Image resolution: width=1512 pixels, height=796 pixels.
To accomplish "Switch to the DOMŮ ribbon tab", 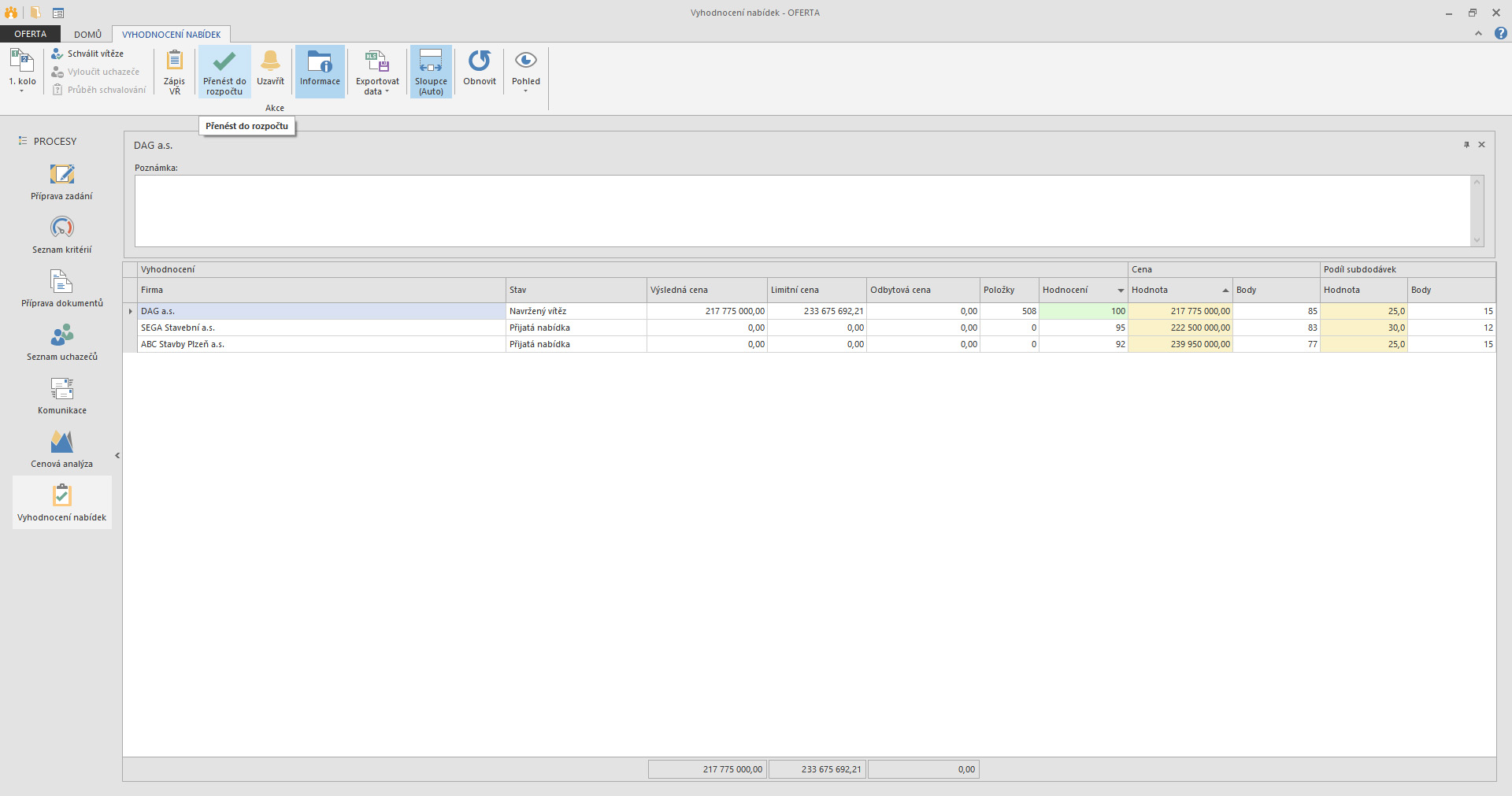I will tap(87, 35).
